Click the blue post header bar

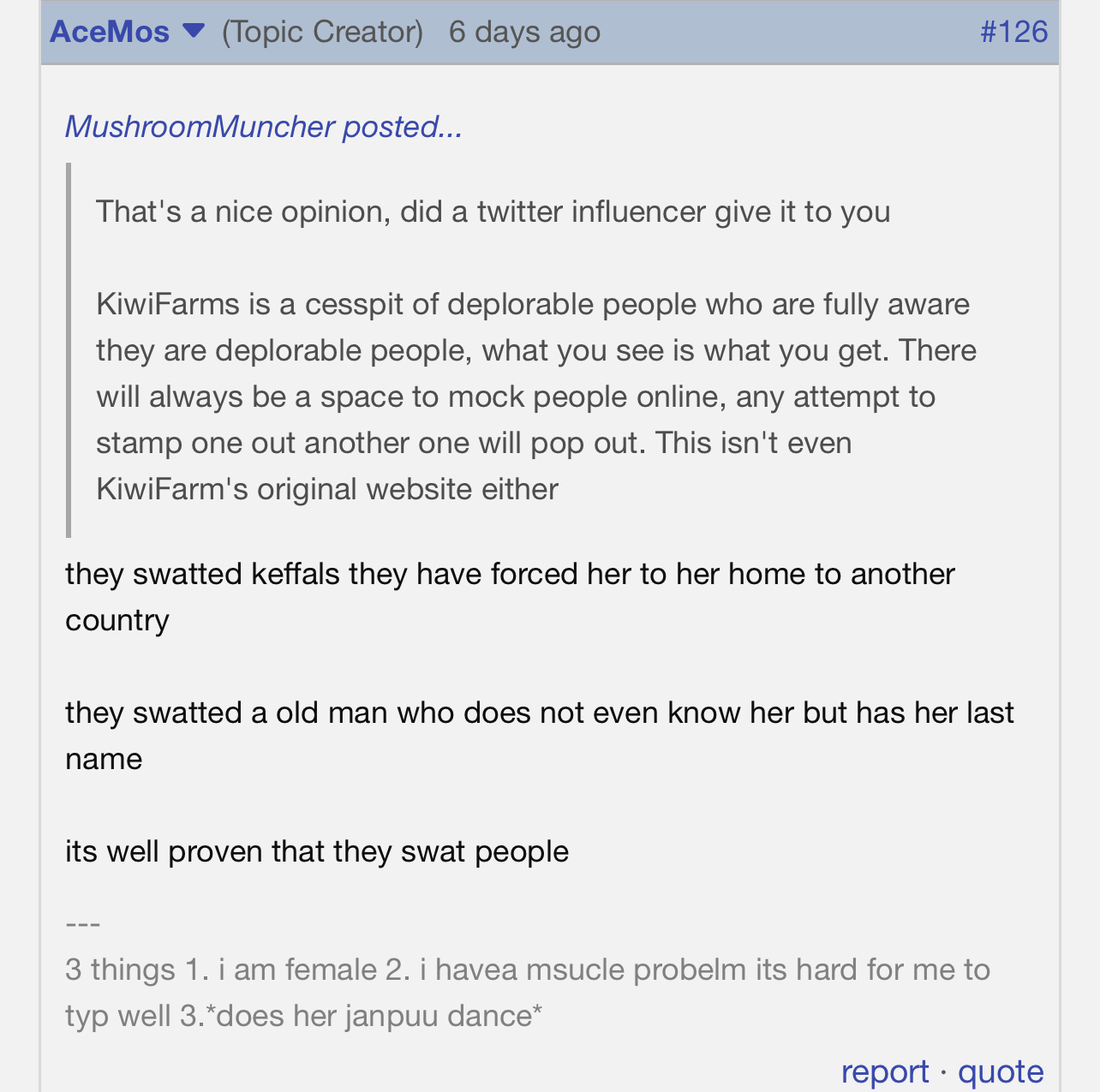tap(550, 32)
